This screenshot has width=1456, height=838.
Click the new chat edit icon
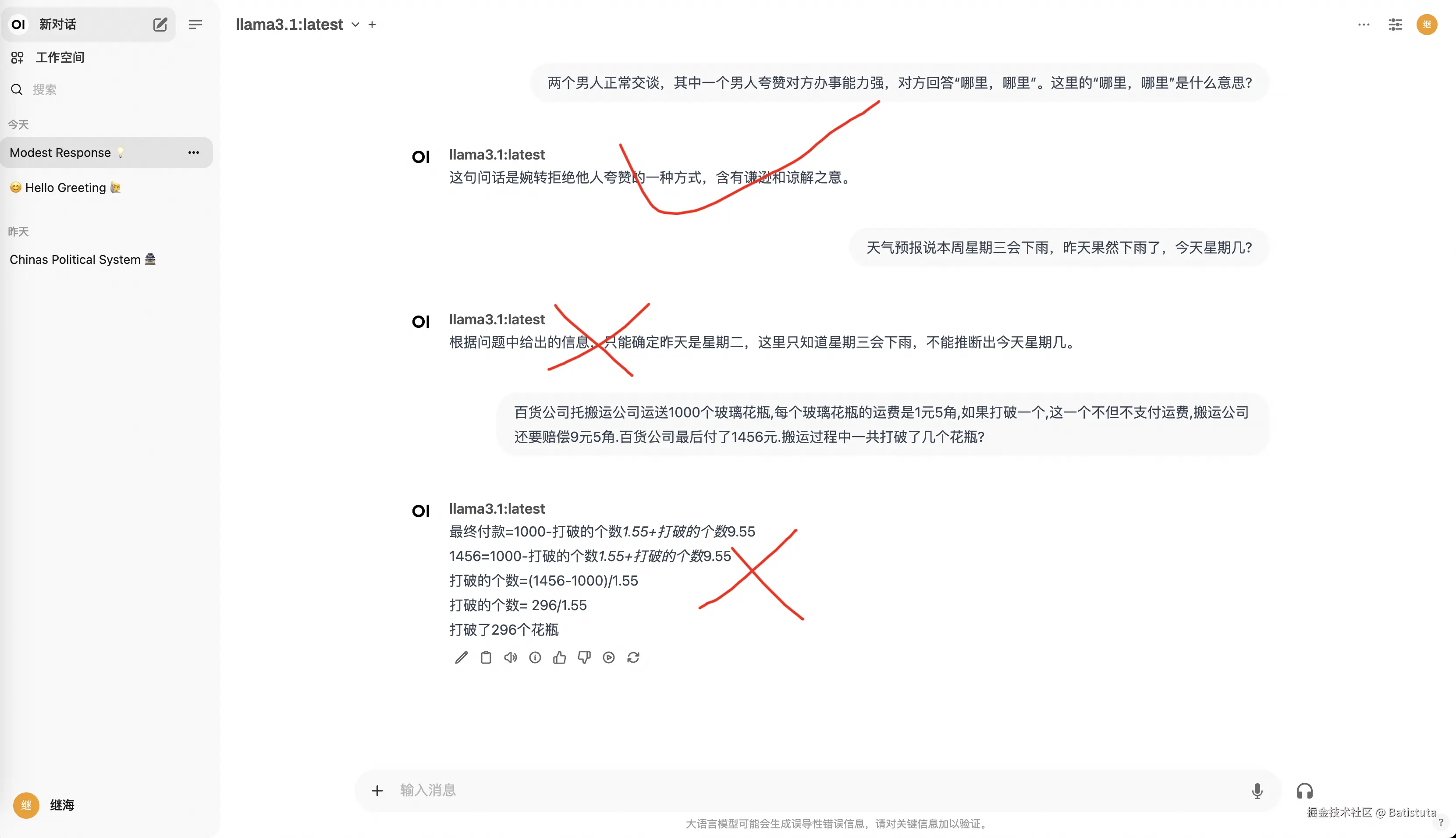coord(160,24)
